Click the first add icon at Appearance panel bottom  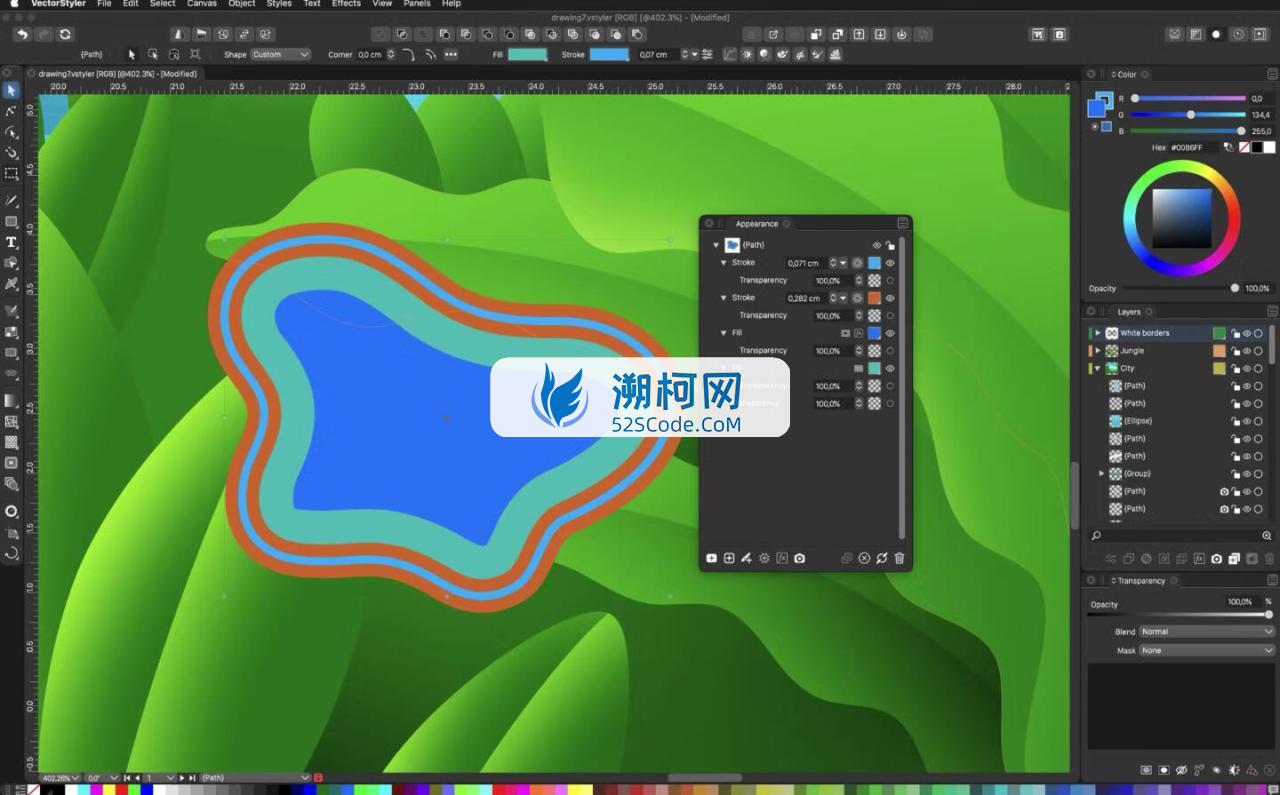tap(711, 558)
